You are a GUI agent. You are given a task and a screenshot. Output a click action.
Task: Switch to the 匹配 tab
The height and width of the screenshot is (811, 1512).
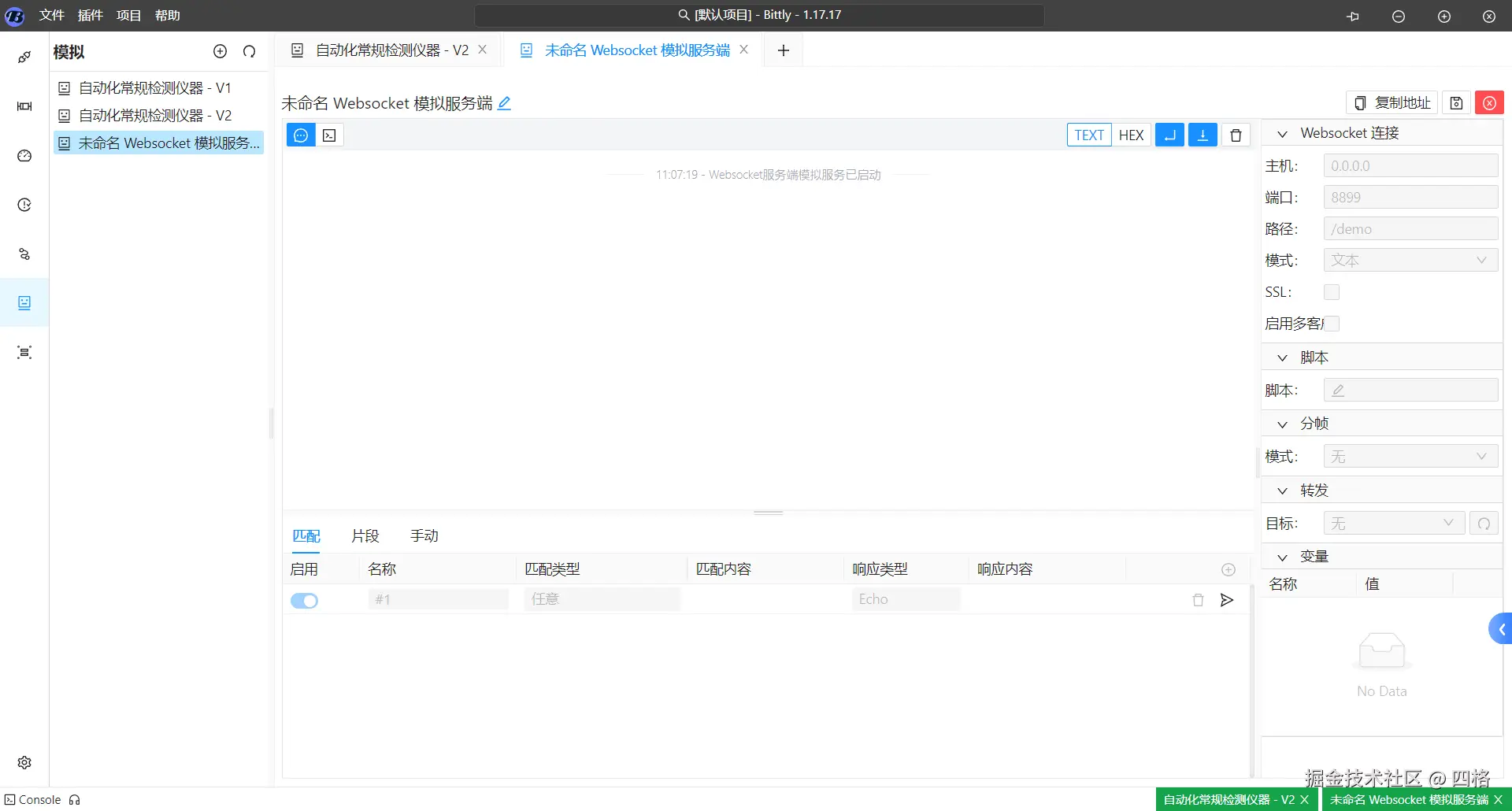pos(306,536)
